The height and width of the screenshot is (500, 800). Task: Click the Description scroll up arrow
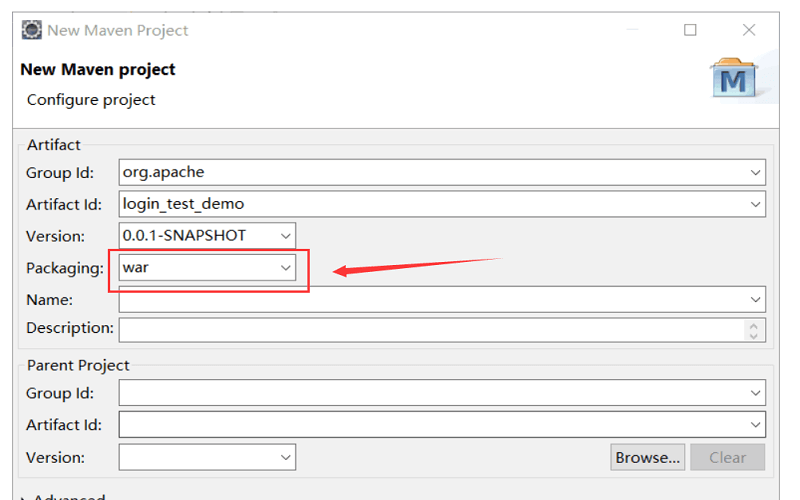tap(754, 326)
